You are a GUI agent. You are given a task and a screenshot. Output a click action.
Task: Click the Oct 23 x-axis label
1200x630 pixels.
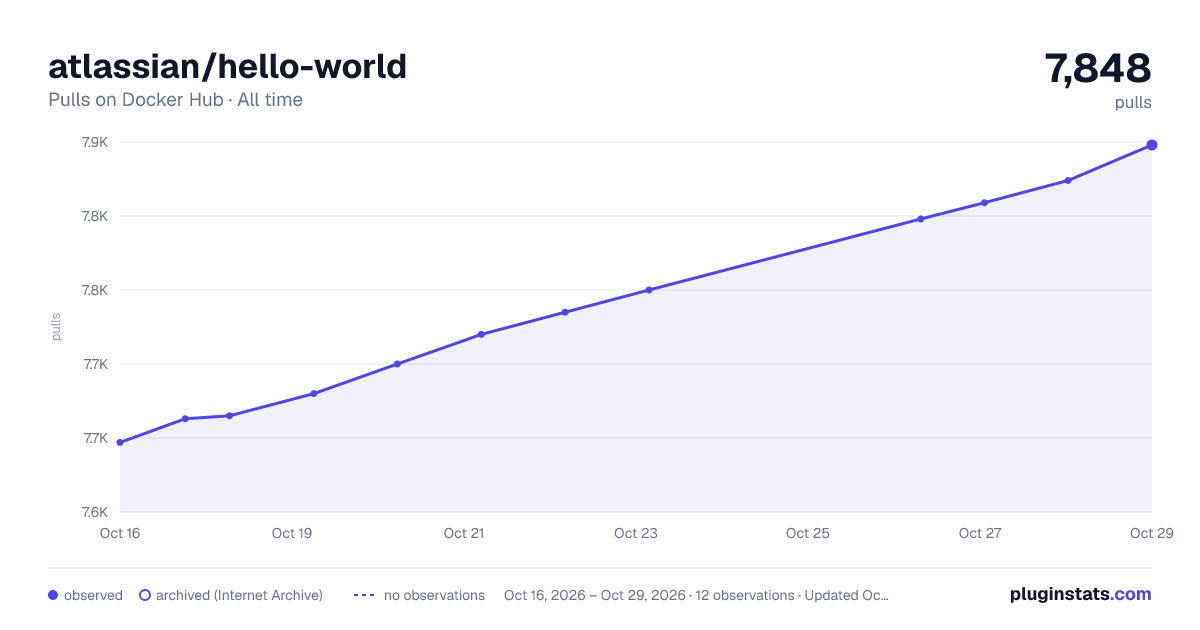[x=636, y=533]
